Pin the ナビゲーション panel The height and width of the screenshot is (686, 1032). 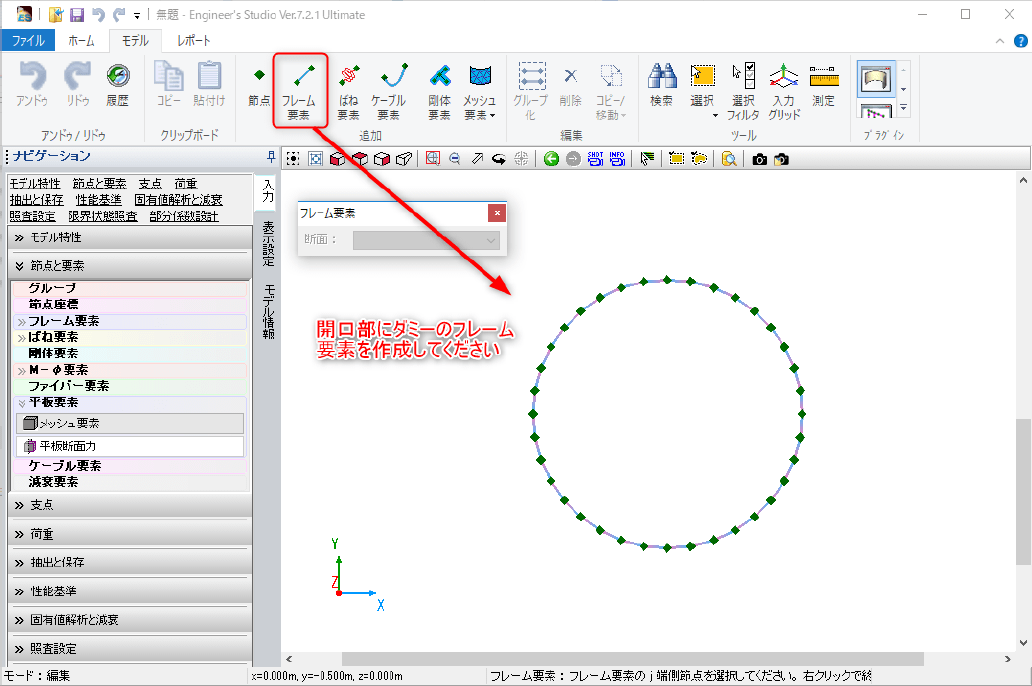coord(271,156)
